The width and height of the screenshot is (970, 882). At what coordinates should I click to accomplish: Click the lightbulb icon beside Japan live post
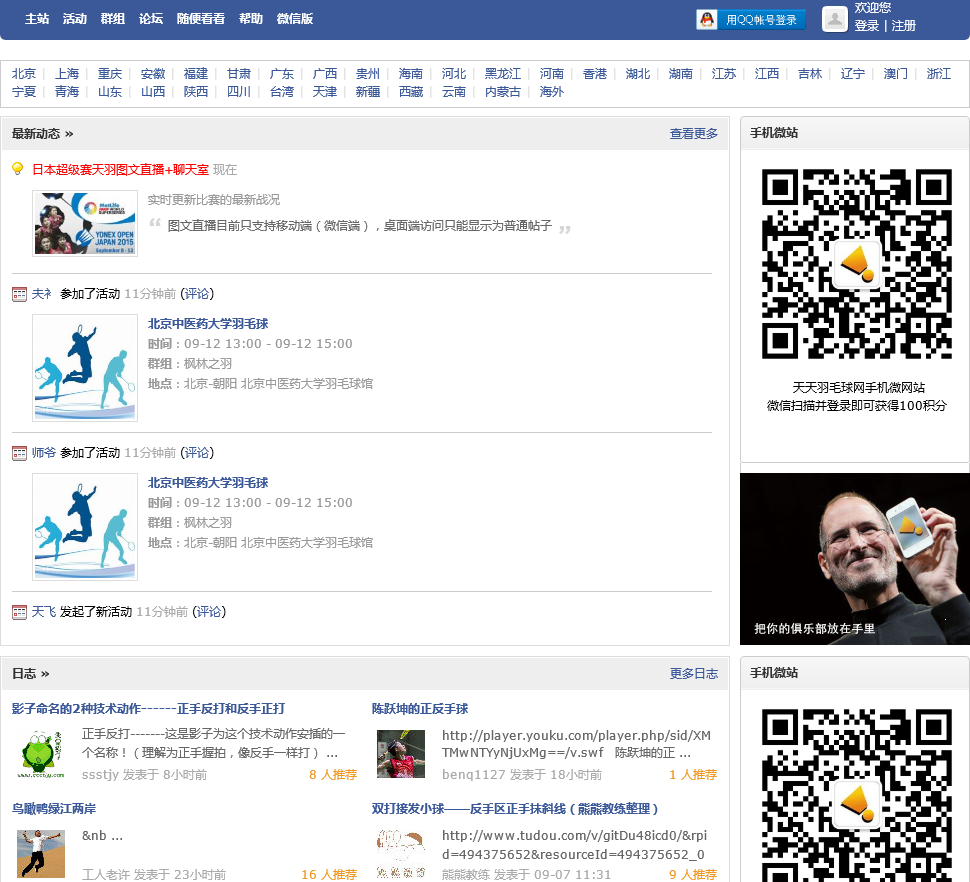pos(18,169)
